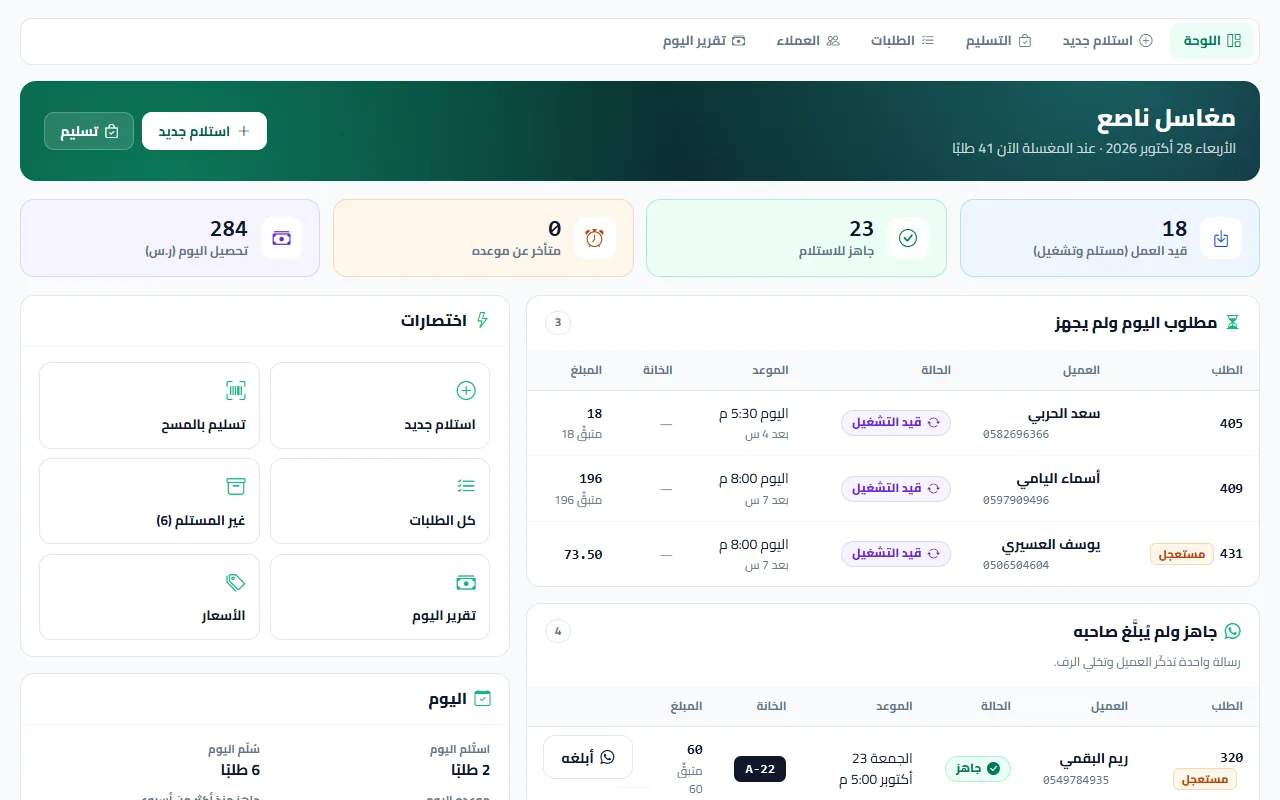Click the تسليم button in the banner
1280x800 pixels.
[89, 131]
